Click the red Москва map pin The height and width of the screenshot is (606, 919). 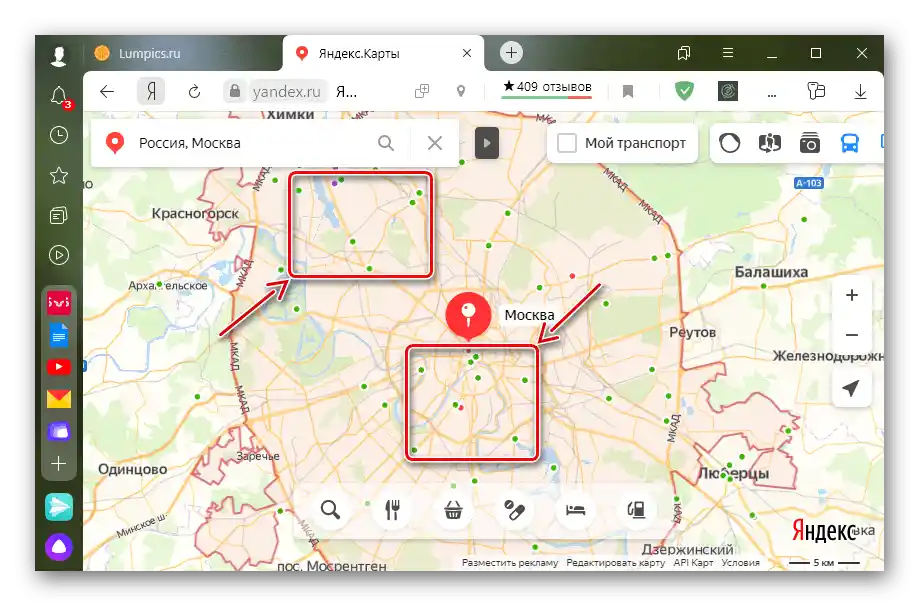click(x=468, y=316)
